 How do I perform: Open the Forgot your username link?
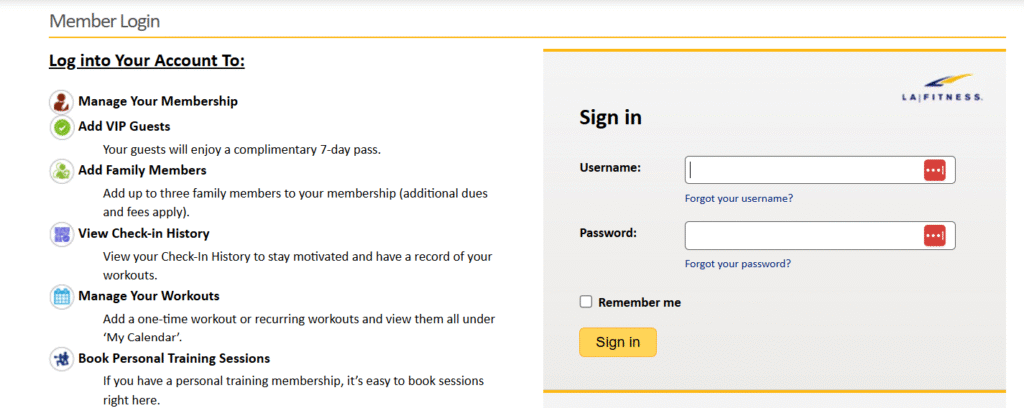(x=739, y=198)
